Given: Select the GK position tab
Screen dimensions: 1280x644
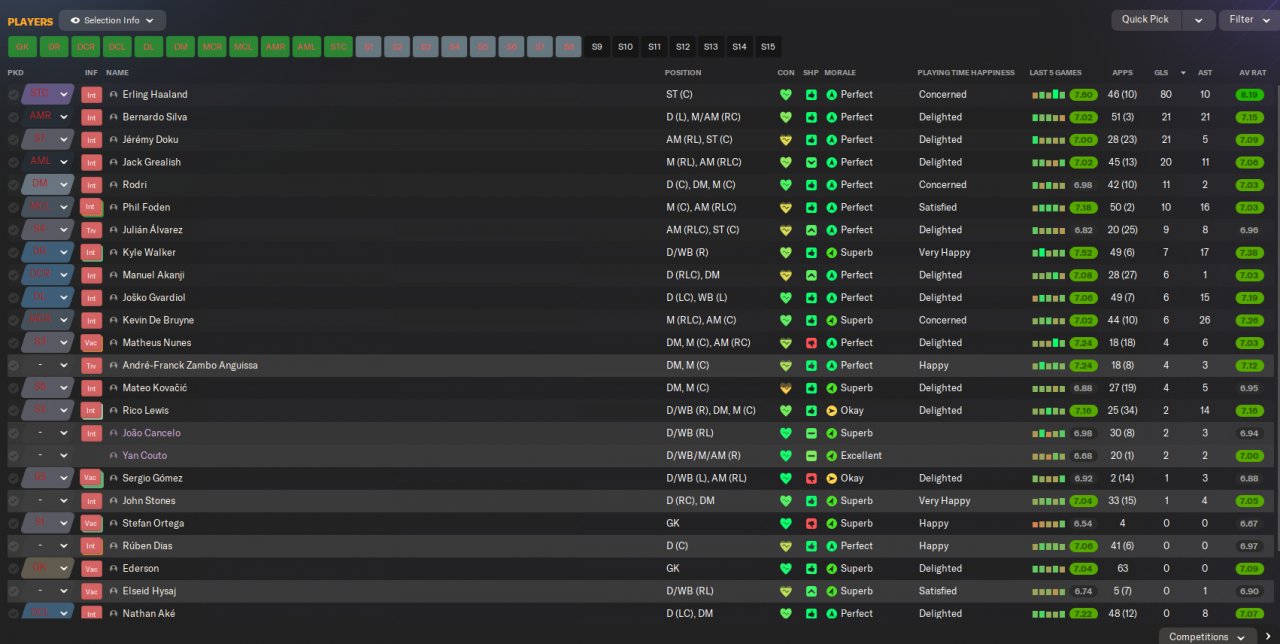Looking at the screenshot, I should pyautogui.click(x=22, y=46).
